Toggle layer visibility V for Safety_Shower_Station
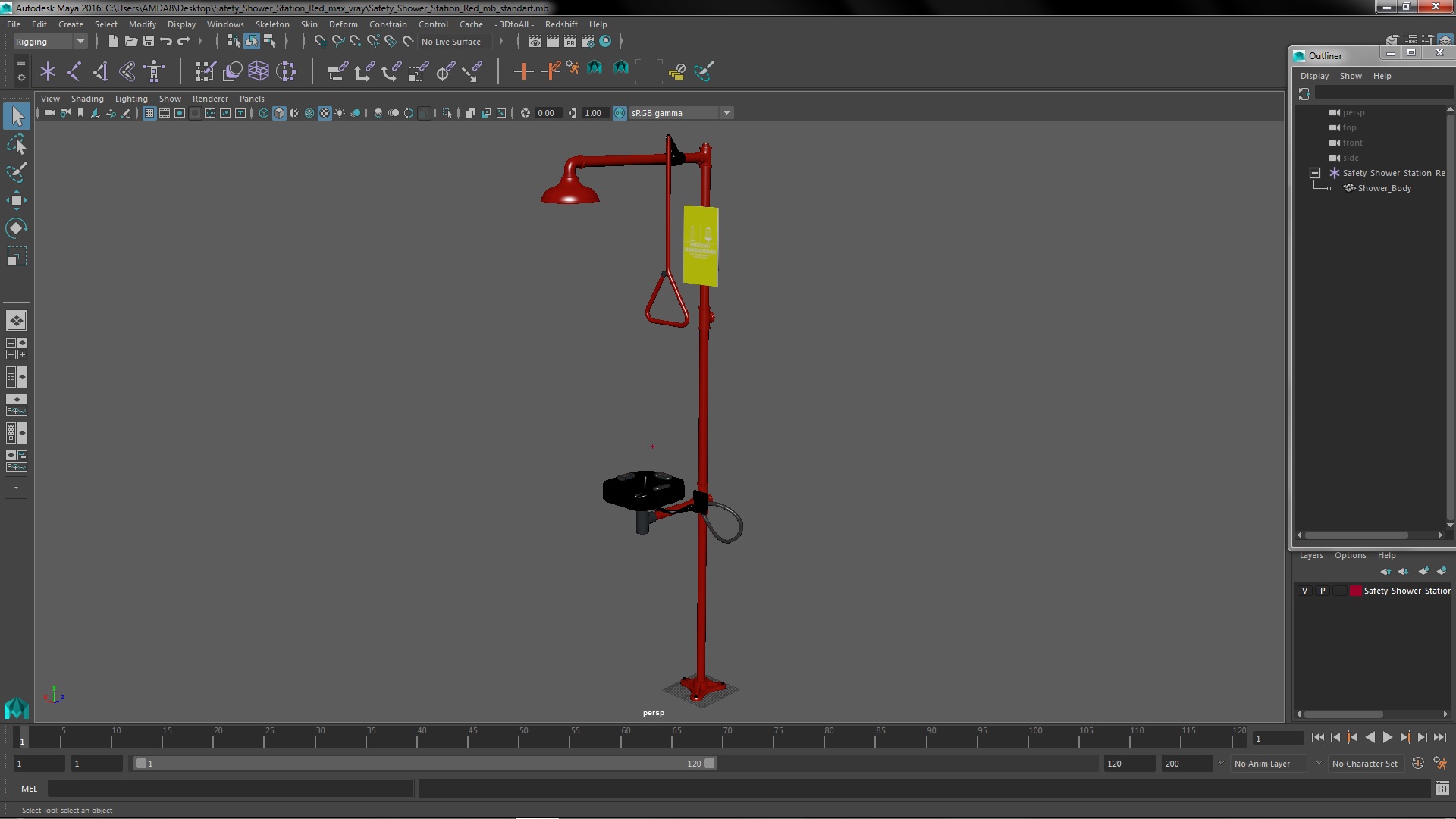The width and height of the screenshot is (1456, 819). click(x=1304, y=591)
